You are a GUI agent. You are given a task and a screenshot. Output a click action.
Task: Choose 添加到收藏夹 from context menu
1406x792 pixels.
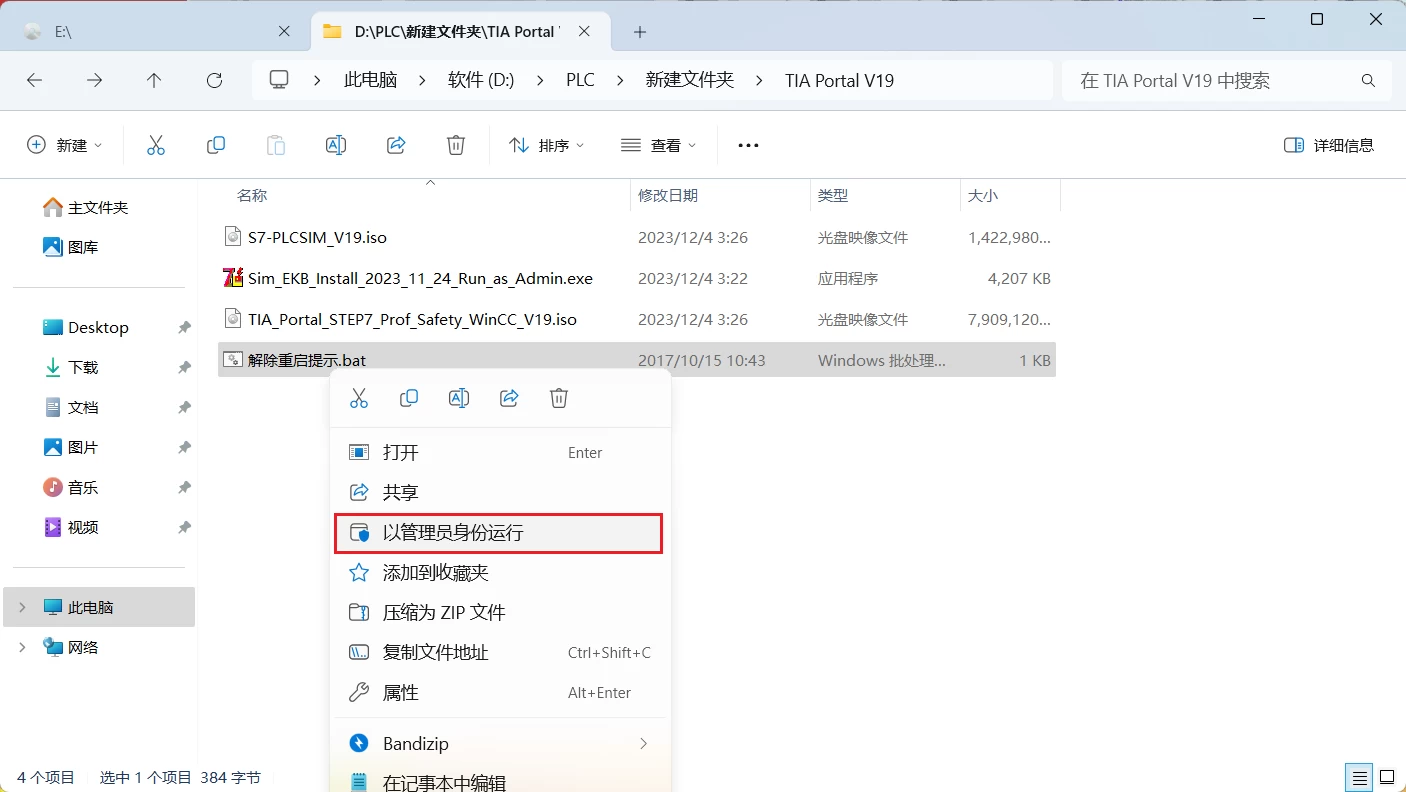tap(500, 572)
